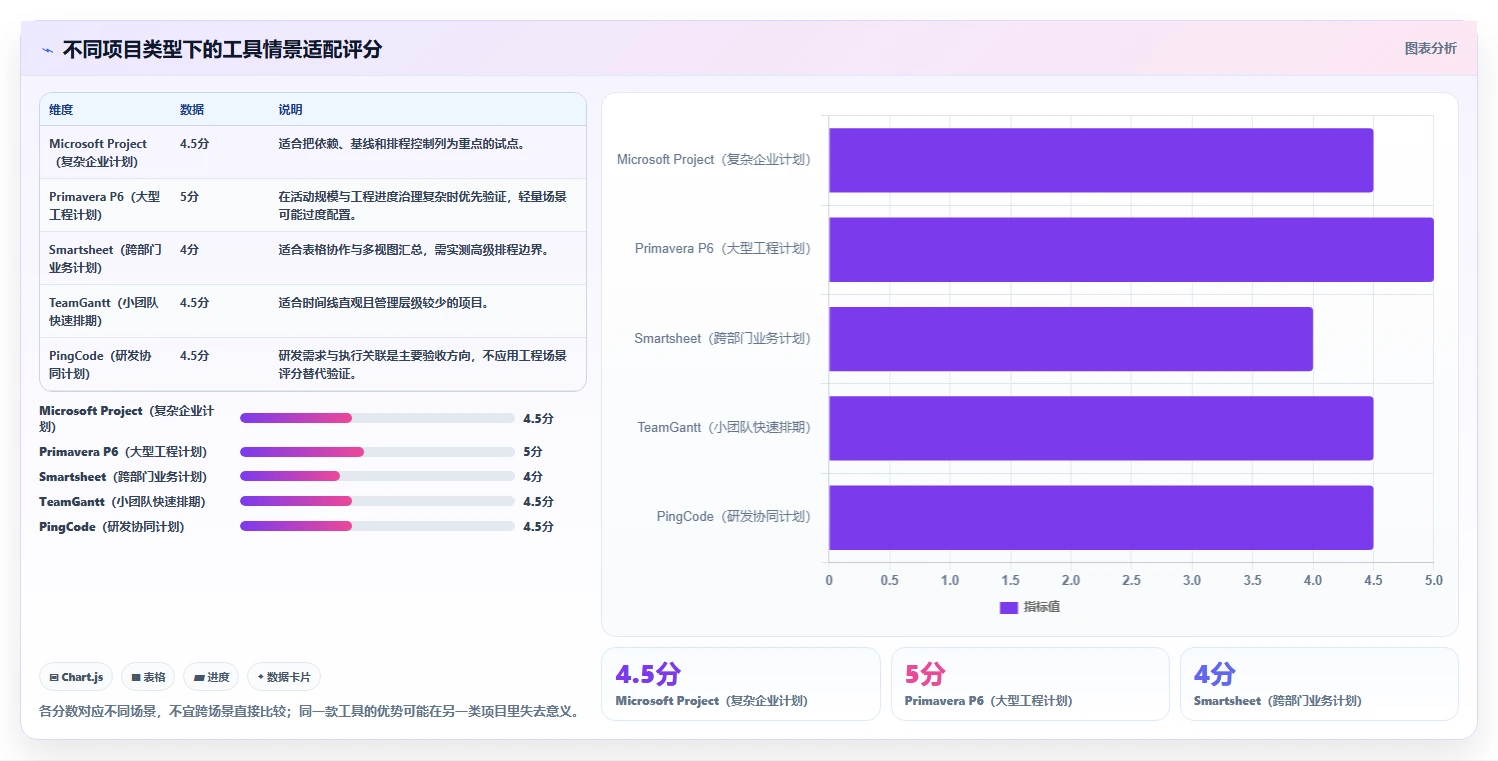Select the Primavera P6 table row name
Screen dimensions: 1498x761
click(104, 205)
